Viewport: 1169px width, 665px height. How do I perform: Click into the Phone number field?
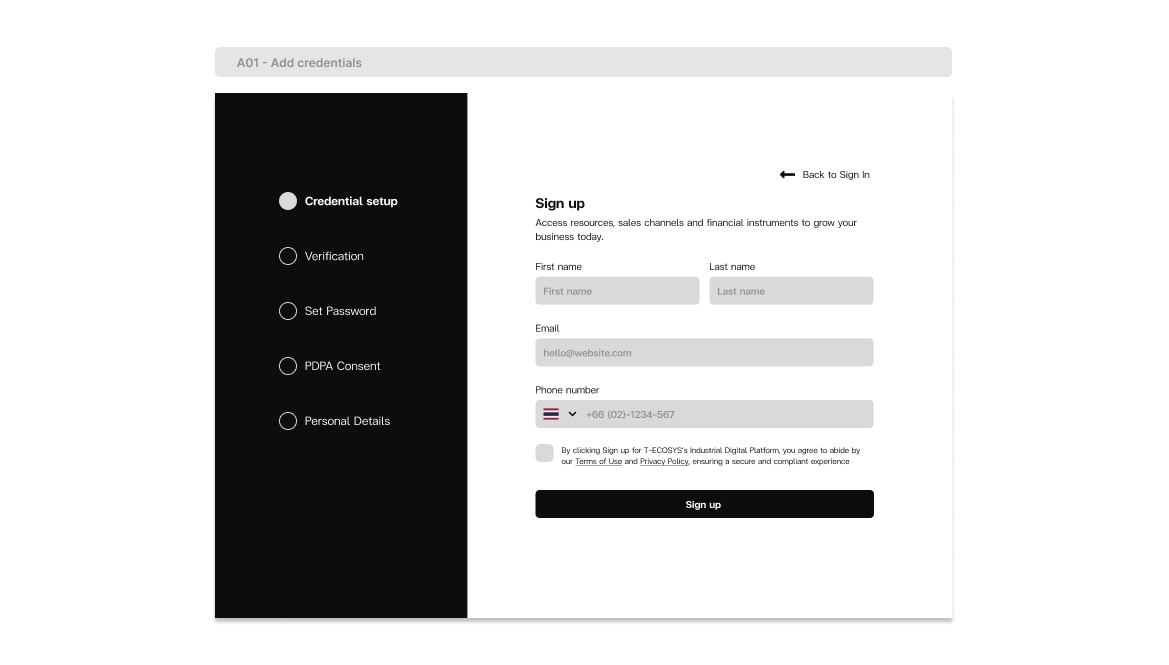(x=725, y=414)
